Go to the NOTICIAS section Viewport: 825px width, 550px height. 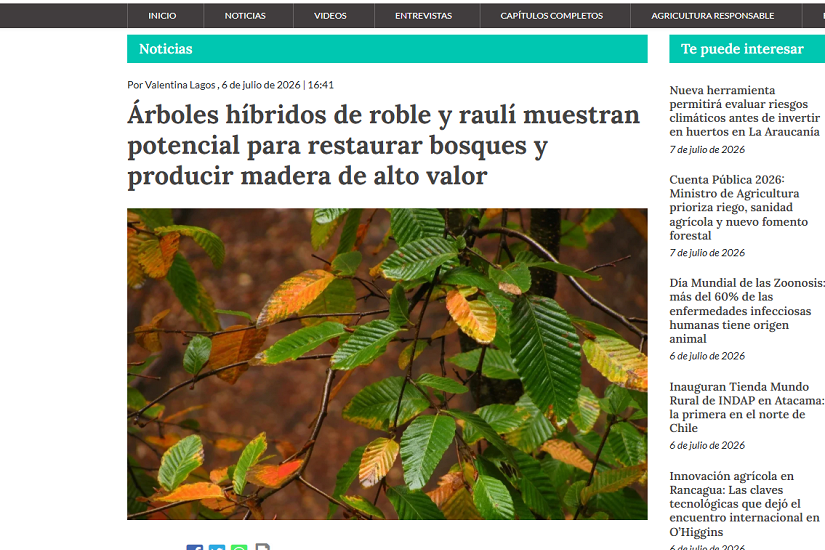point(245,16)
